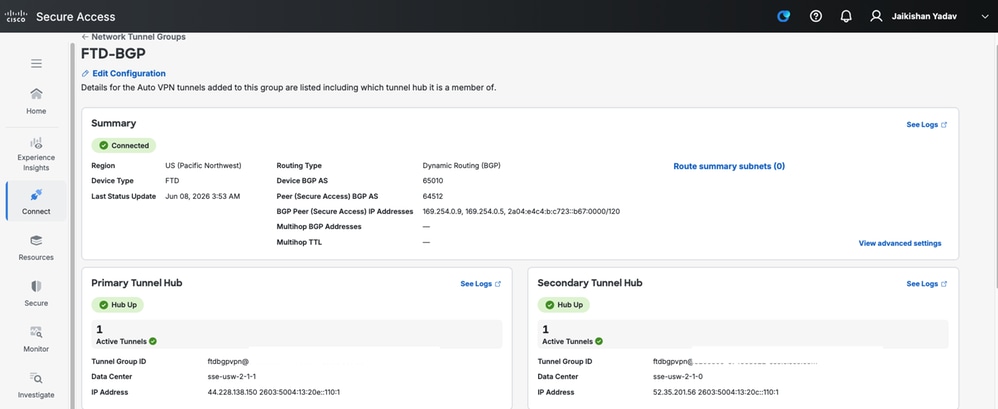Toggle the hamburger sidebar menu
The image size is (998, 409).
point(36,63)
